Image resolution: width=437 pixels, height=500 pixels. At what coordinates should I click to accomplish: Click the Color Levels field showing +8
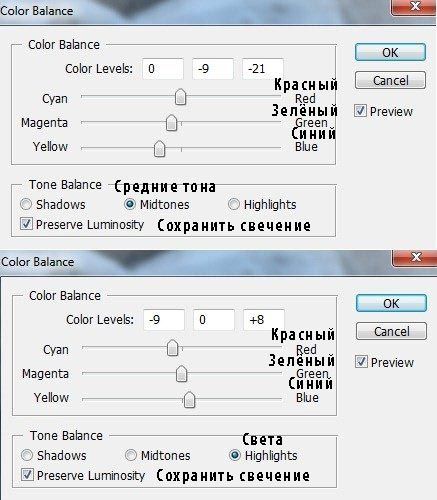pyautogui.click(x=264, y=320)
